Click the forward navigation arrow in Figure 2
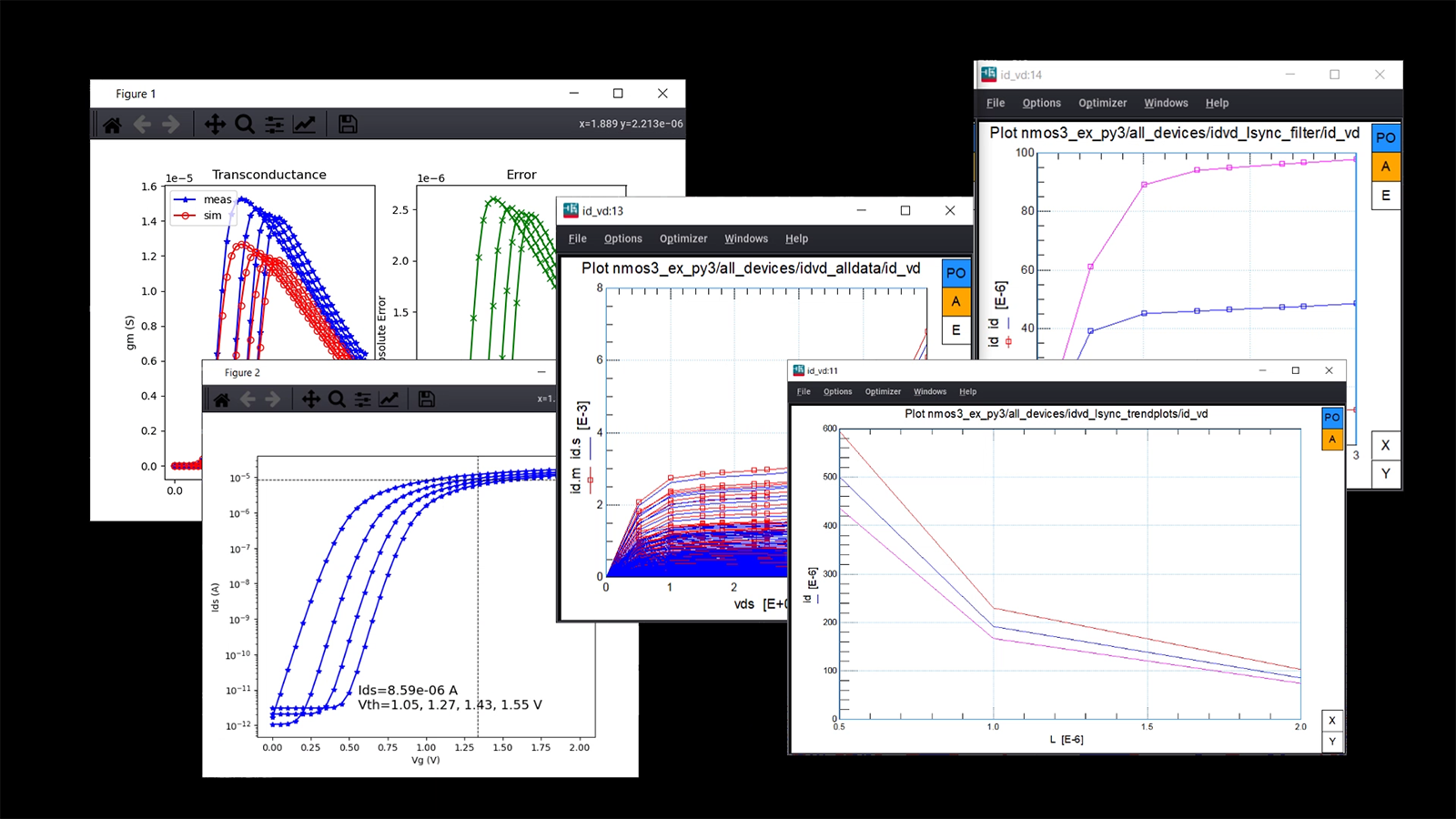 click(x=272, y=399)
